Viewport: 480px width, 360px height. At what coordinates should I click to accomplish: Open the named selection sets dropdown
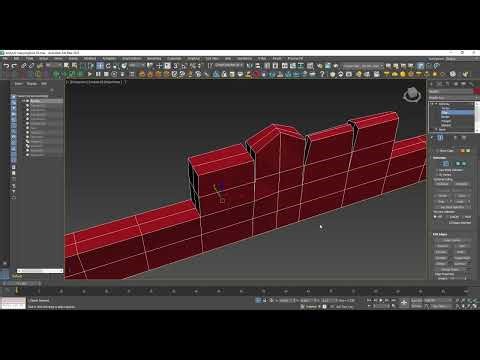tap(362, 66)
